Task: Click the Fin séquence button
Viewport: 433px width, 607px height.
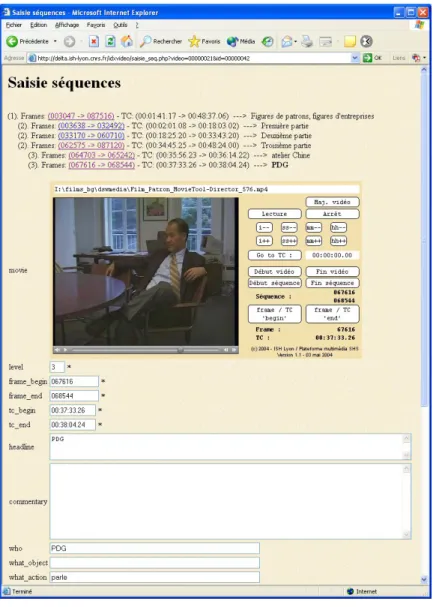Action: tap(332, 283)
